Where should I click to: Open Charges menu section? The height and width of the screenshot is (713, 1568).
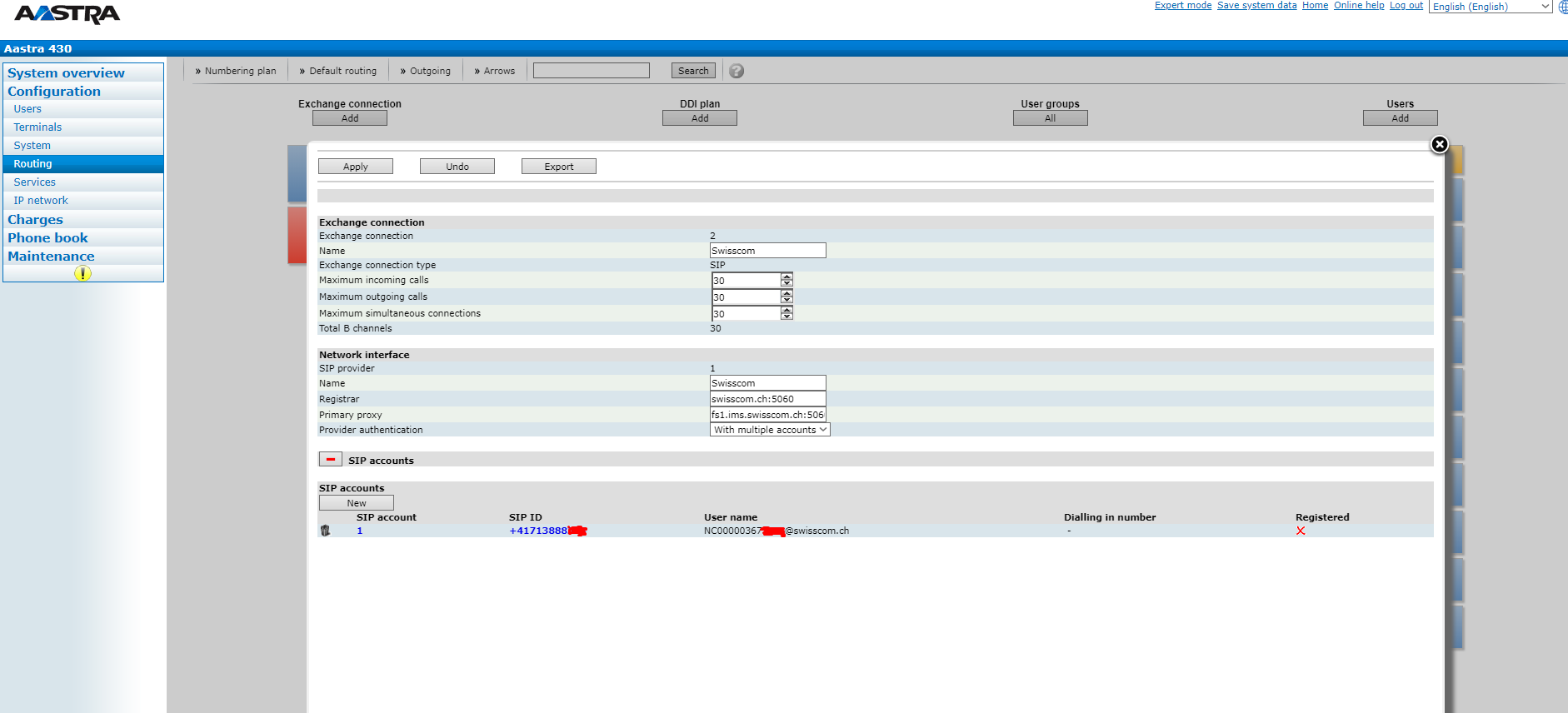tap(35, 220)
